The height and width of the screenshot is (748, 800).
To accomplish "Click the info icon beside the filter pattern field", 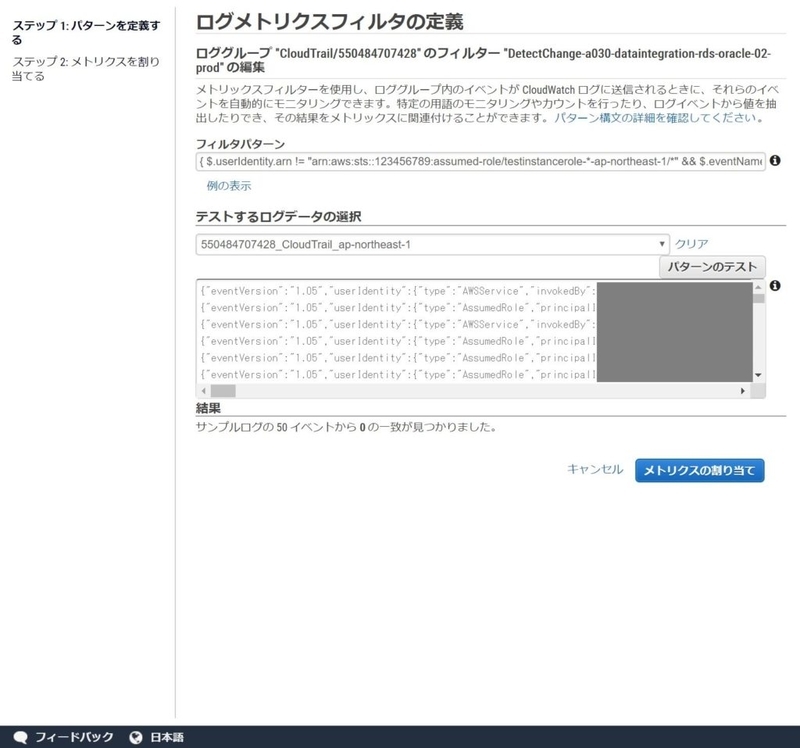I will pos(774,161).
